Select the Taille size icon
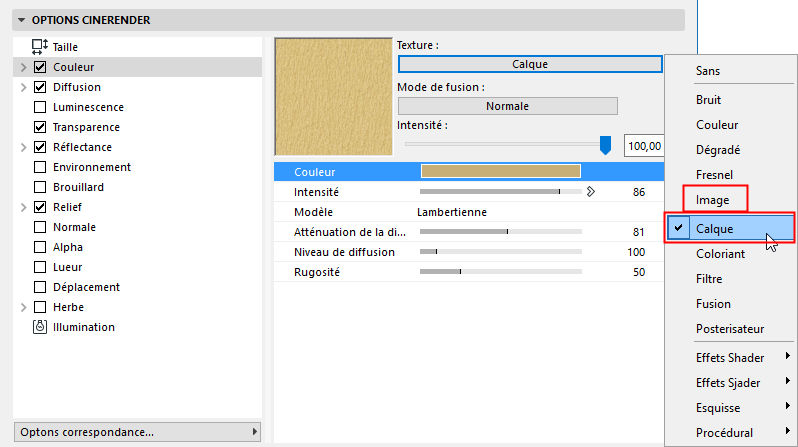 tap(40, 47)
